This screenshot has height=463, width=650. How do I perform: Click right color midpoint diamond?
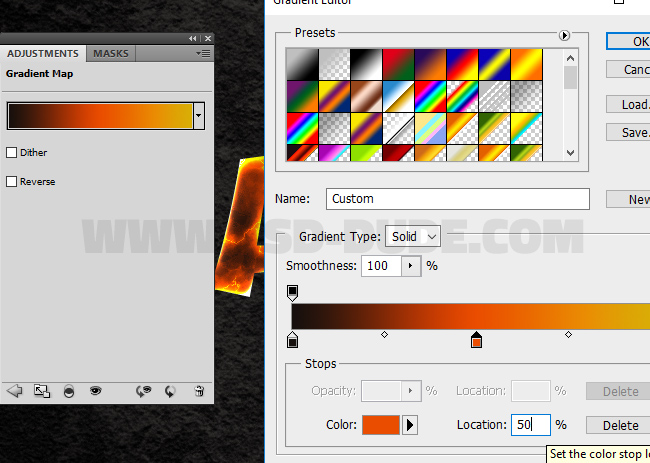568,334
